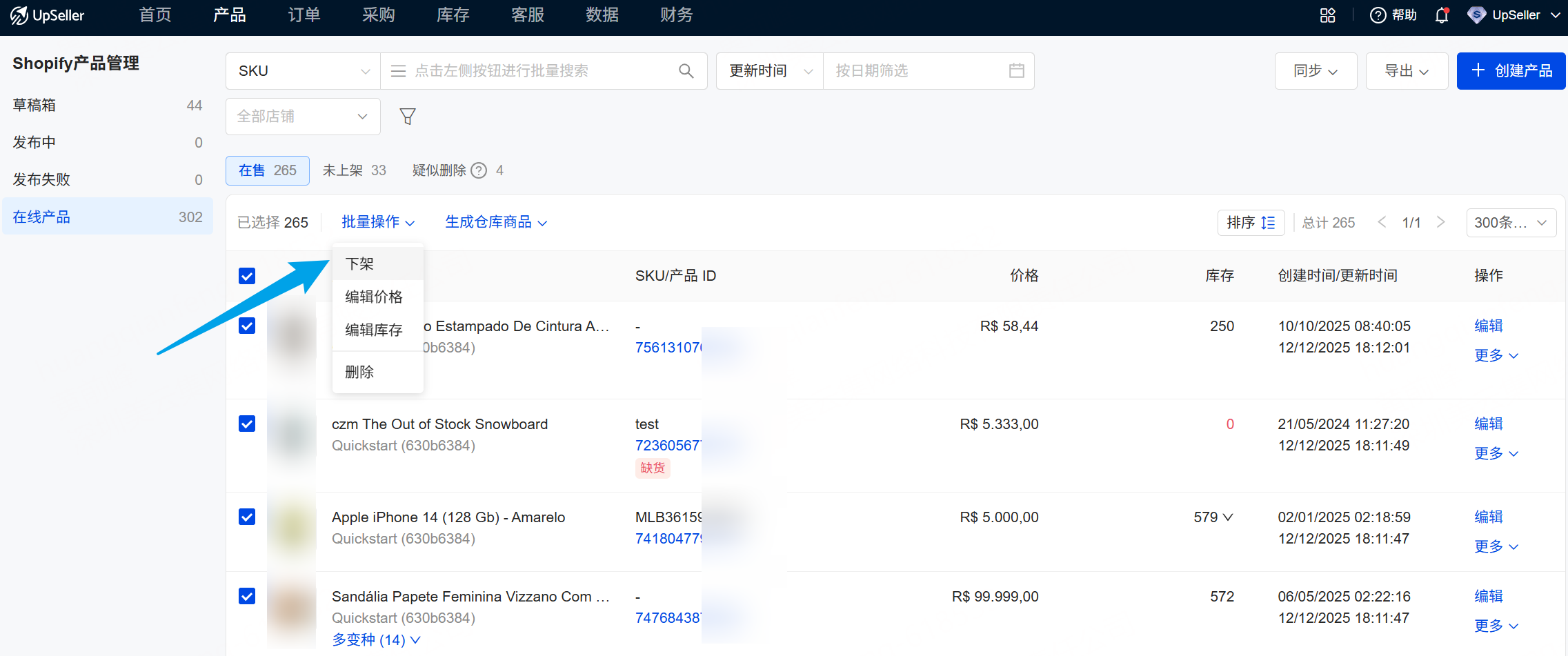Open the calendar icon in date filter

point(1015,70)
